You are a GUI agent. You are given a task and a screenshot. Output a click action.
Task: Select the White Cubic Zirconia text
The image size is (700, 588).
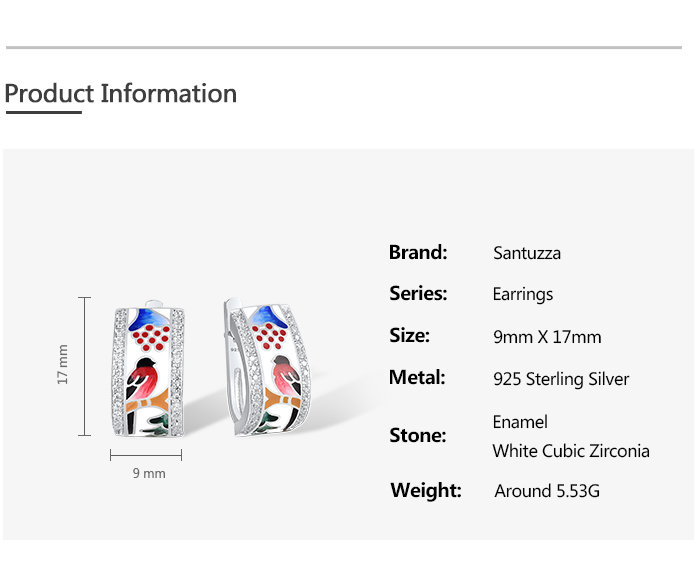coord(570,451)
